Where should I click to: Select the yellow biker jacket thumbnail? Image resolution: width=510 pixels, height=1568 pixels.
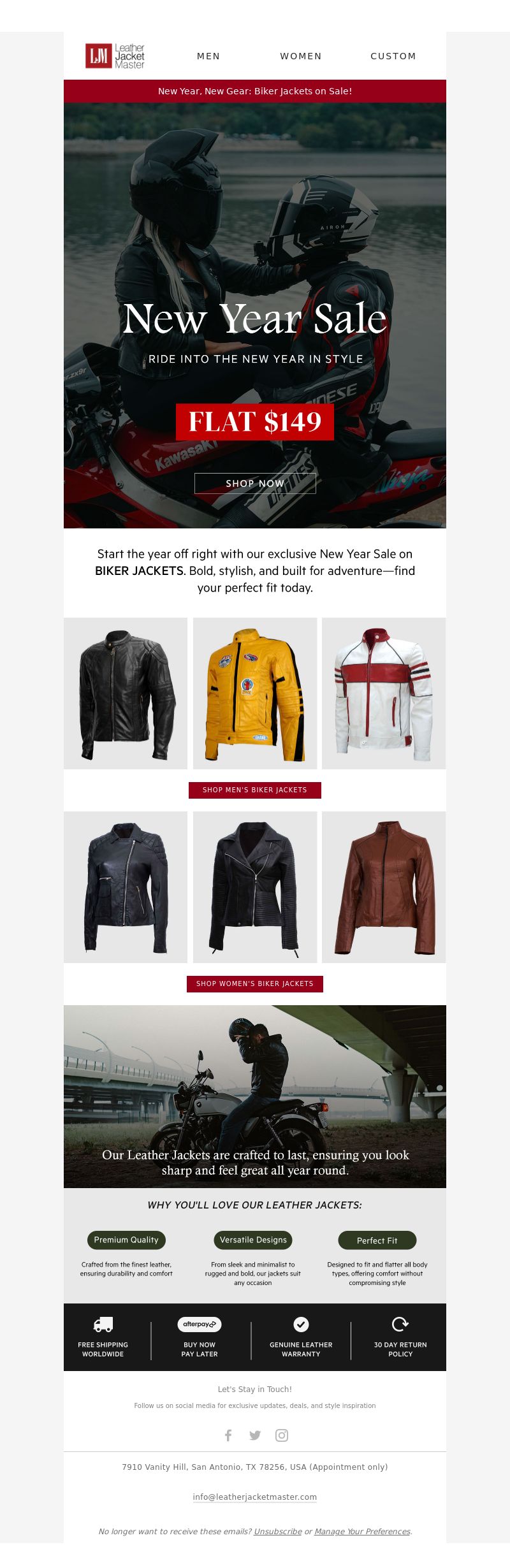(255, 693)
